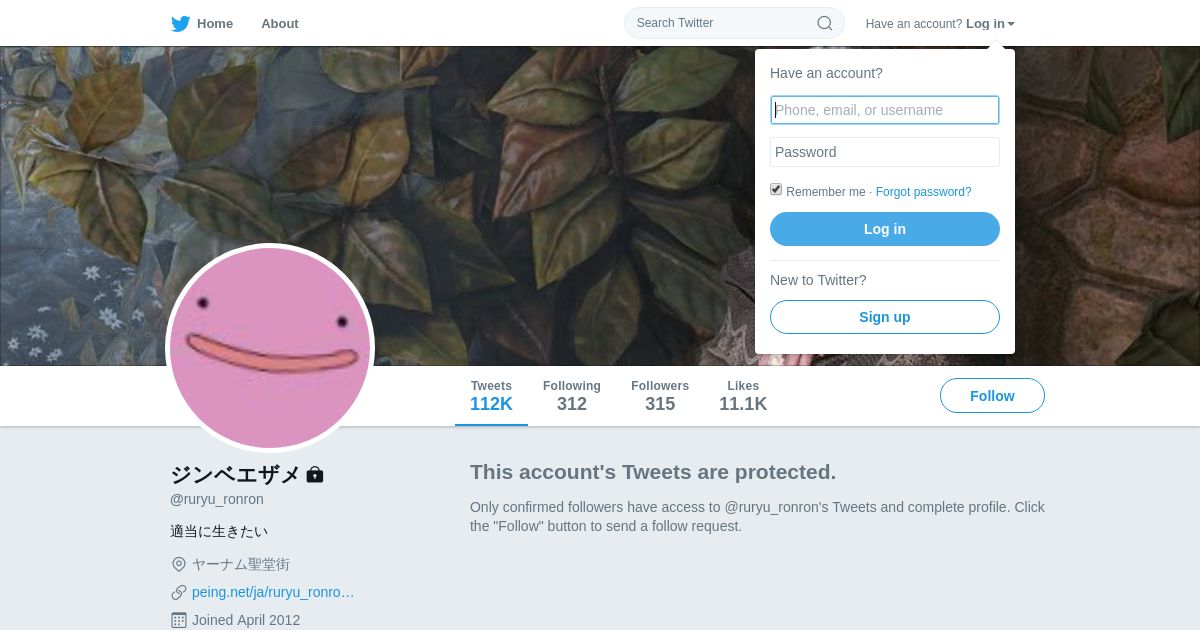Click the location pin icon

tap(179, 564)
